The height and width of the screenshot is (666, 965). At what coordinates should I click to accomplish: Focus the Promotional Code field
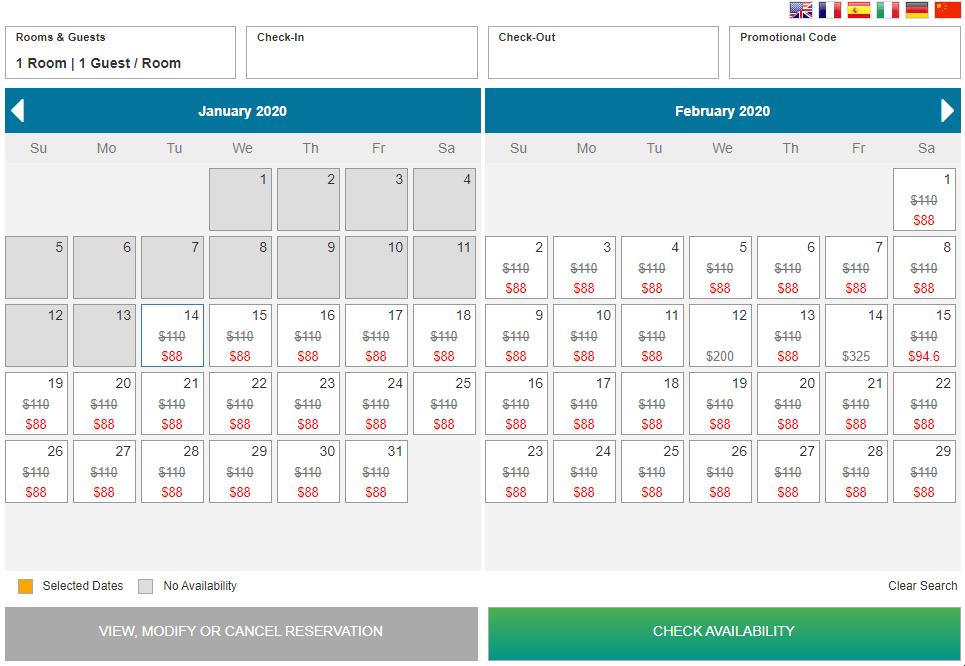[x=845, y=53]
